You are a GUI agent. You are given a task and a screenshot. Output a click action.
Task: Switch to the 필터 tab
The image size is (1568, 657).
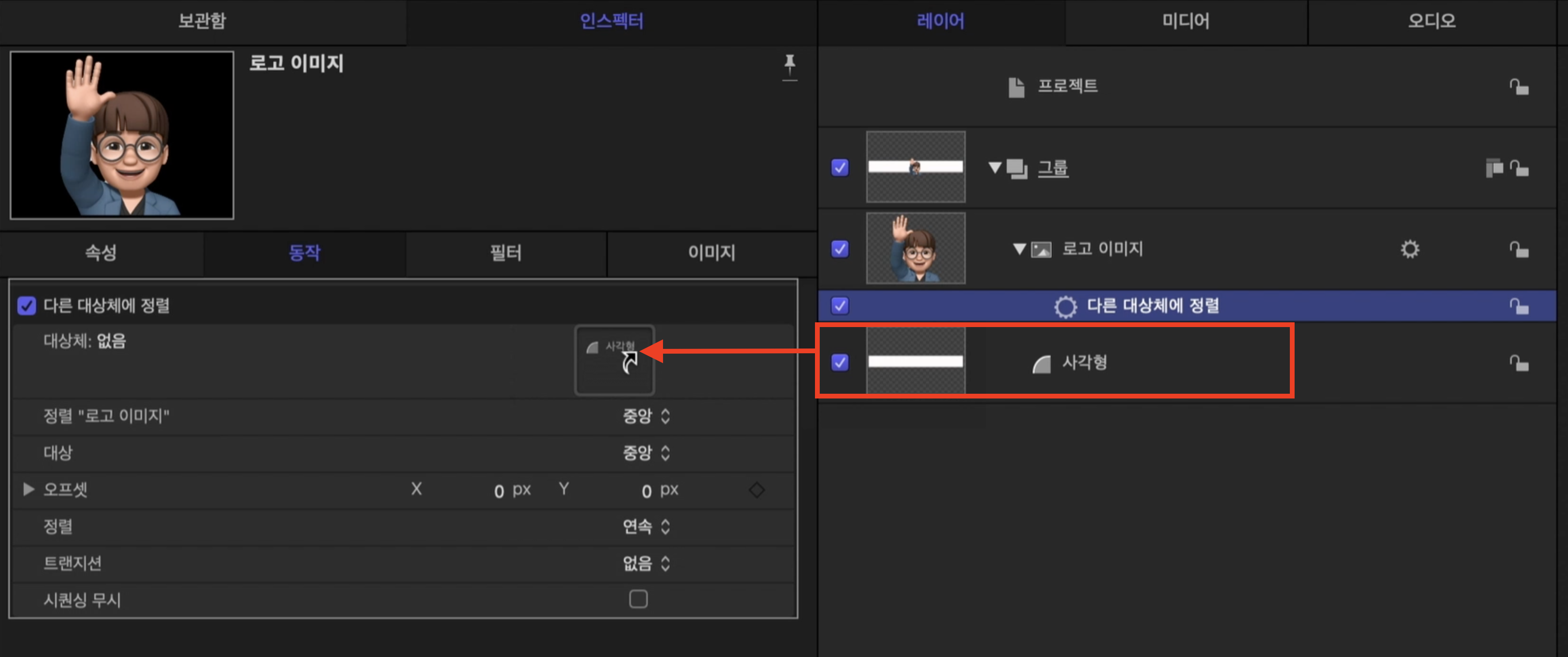pos(505,253)
